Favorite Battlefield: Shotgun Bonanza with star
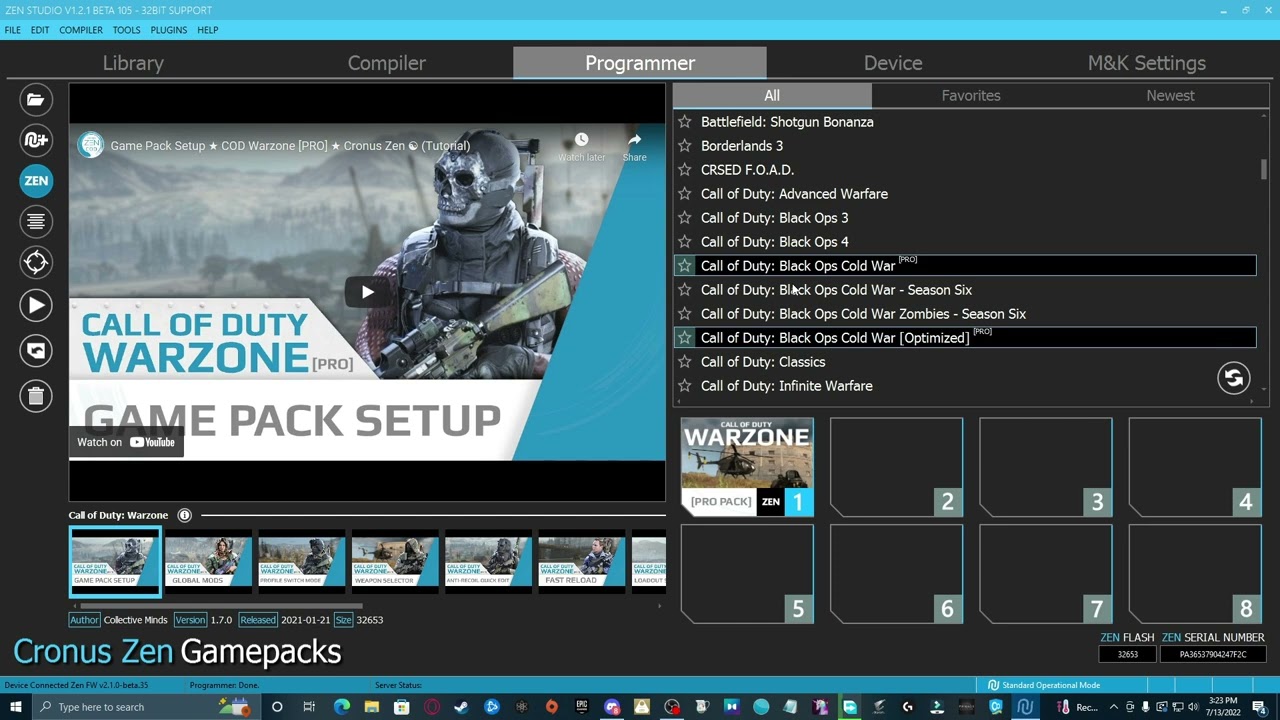 685,122
